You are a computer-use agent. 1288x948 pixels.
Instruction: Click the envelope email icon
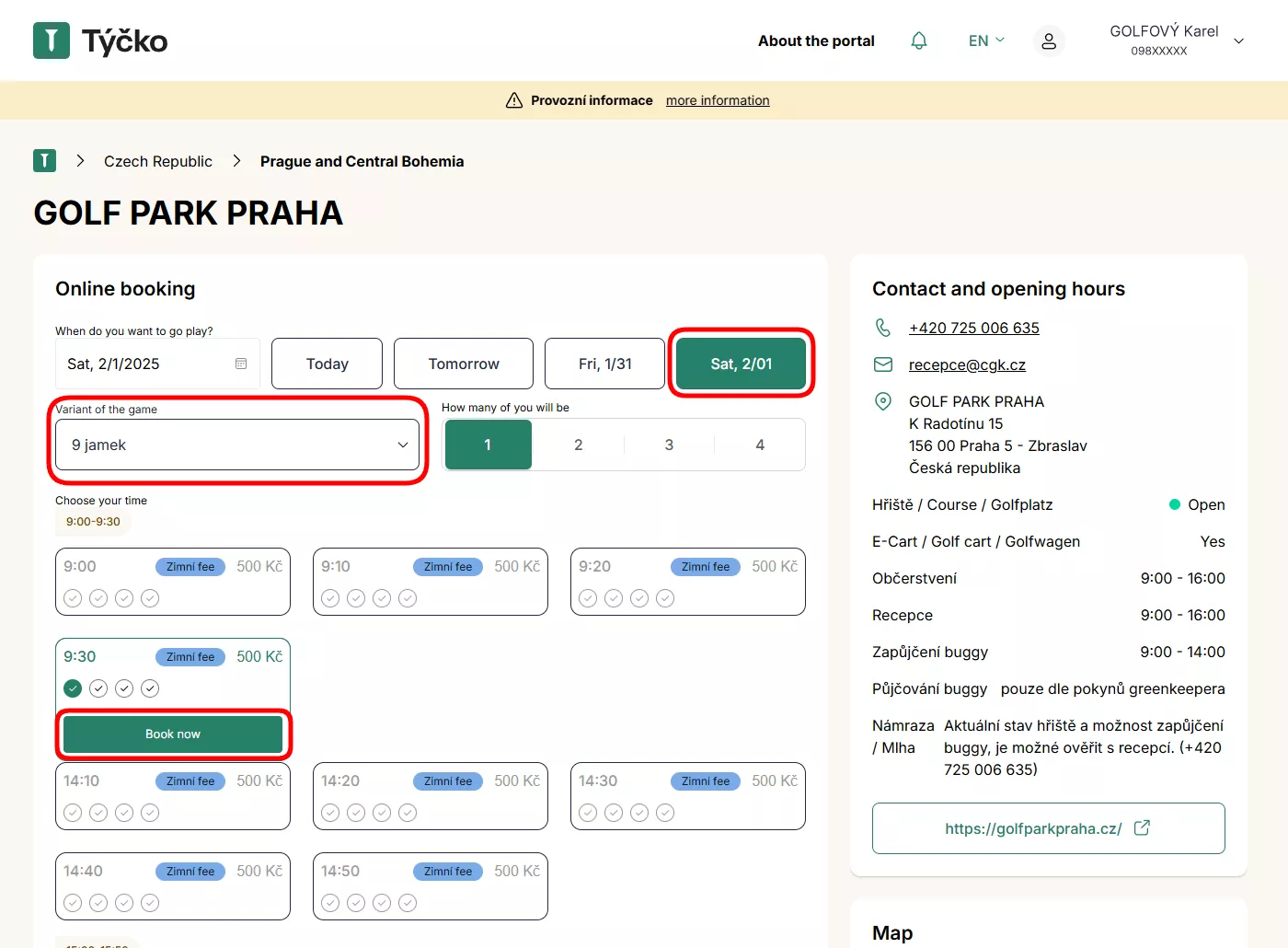point(883,364)
